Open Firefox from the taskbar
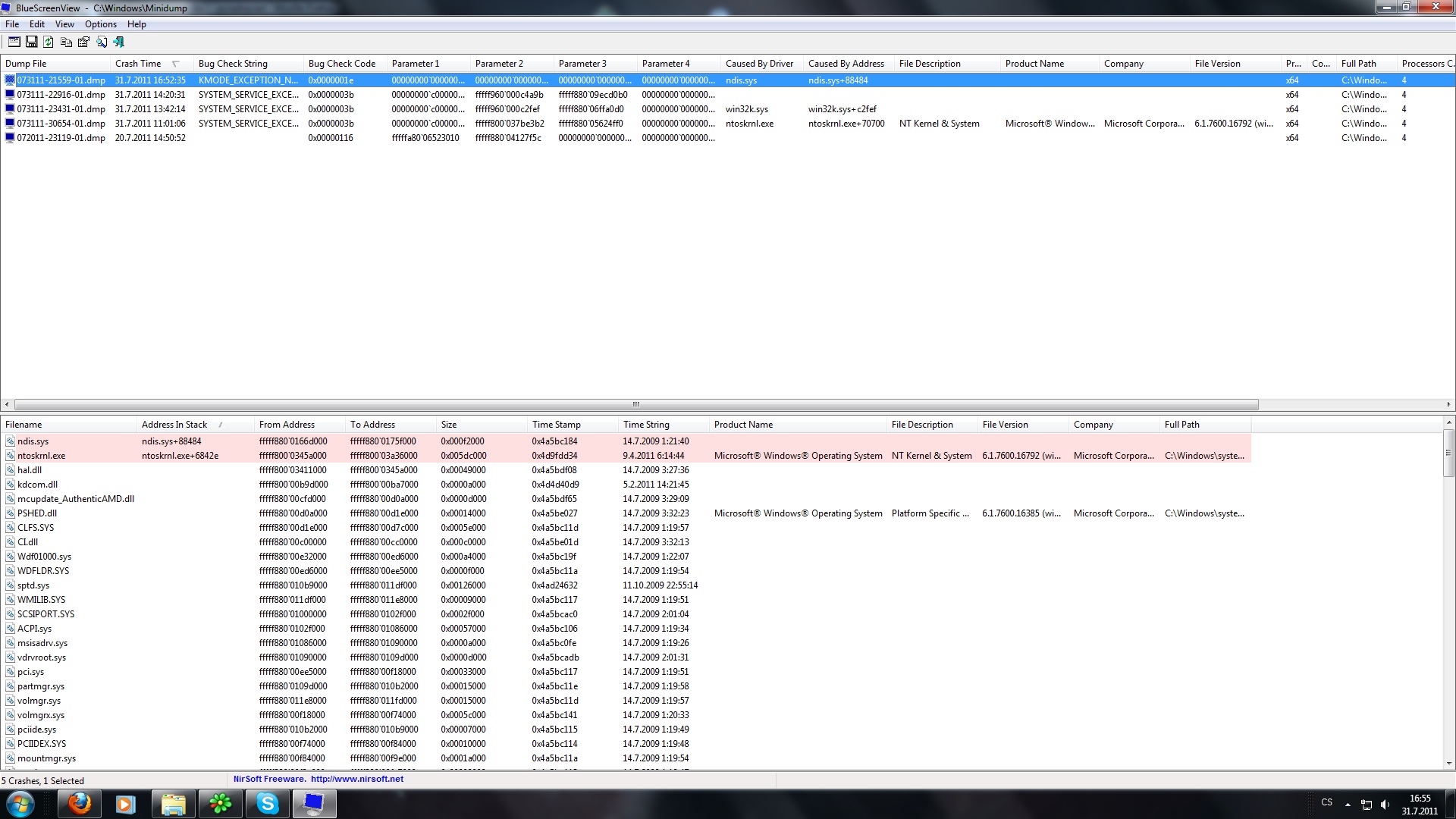Viewport: 1456px width, 819px height. (79, 804)
